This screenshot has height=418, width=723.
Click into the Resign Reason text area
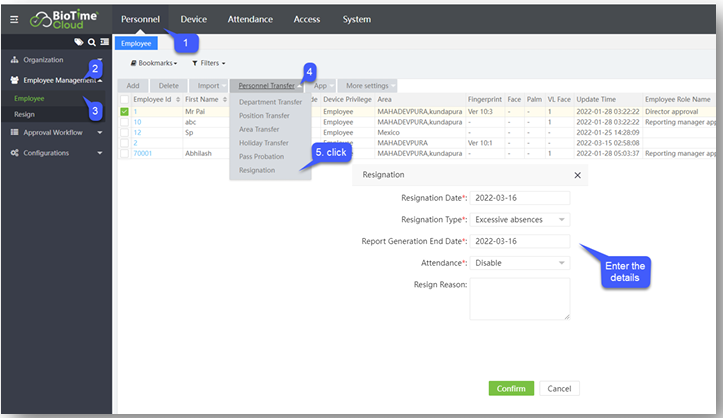tap(519, 298)
